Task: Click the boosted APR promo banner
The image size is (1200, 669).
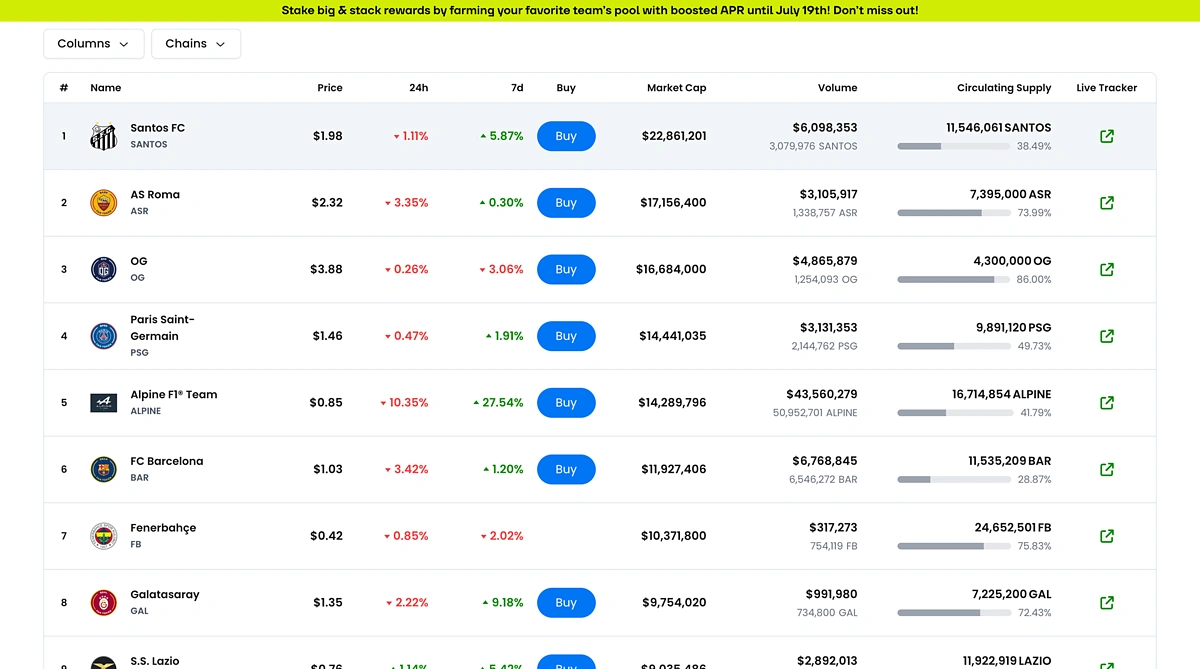Action: [600, 10]
